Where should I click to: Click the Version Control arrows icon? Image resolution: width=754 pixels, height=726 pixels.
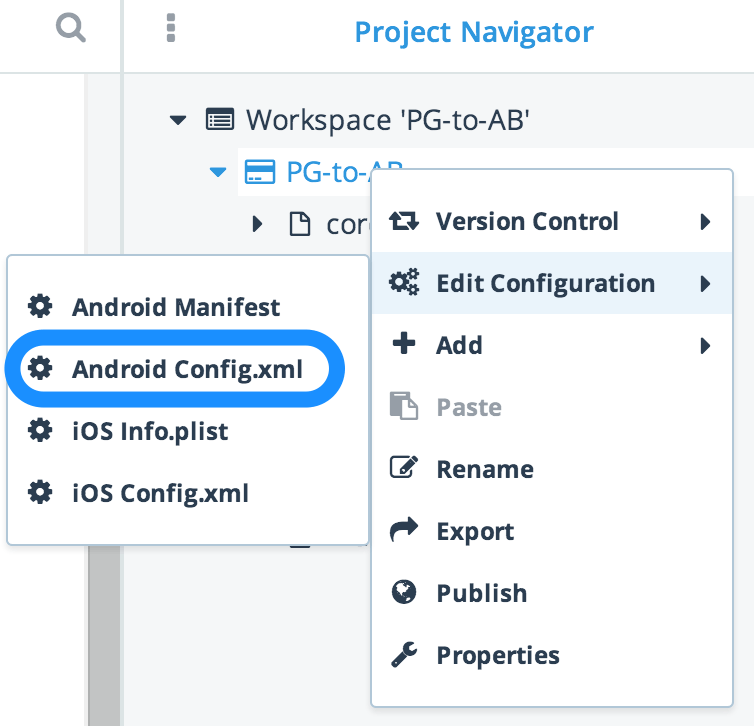click(x=404, y=221)
